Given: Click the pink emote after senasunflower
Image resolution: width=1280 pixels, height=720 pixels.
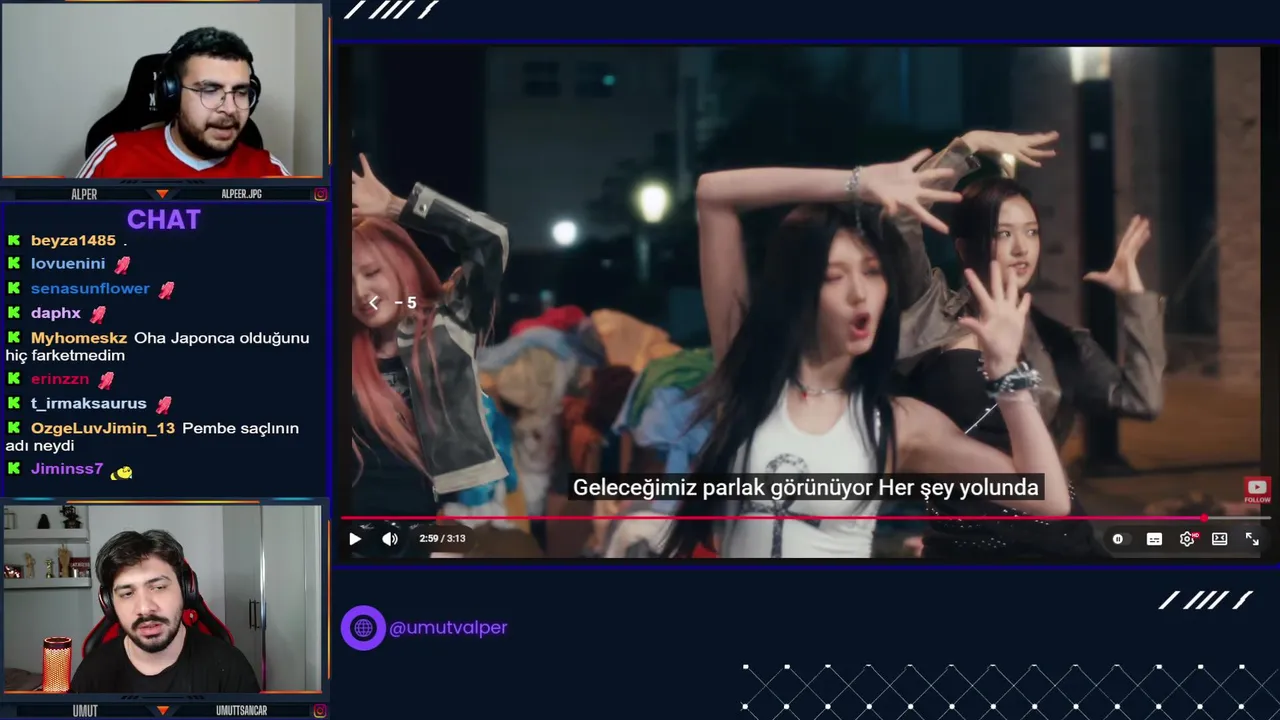Looking at the screenshot, I should 166,290.
